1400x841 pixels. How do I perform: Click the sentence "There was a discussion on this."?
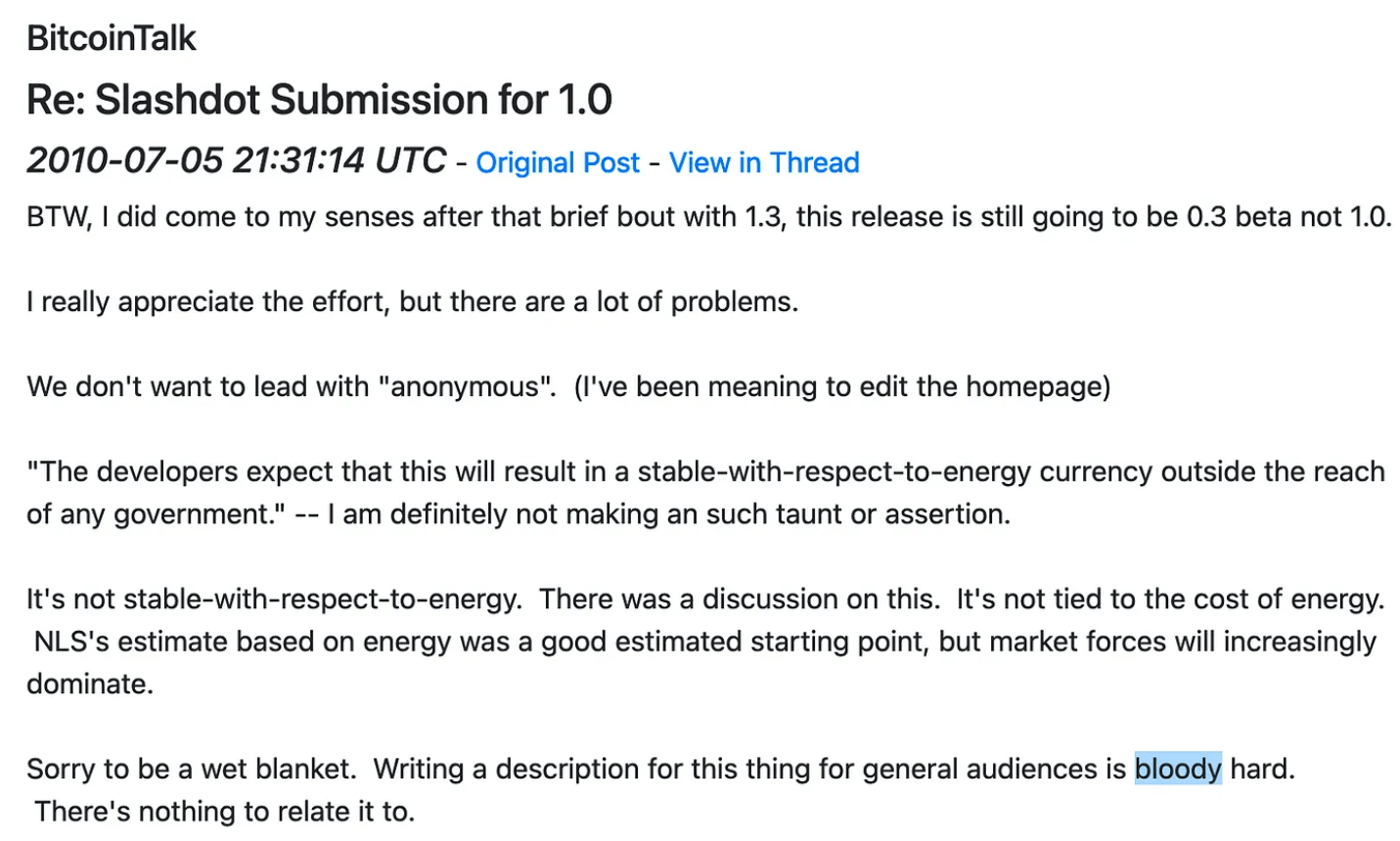tap(740, 598)
